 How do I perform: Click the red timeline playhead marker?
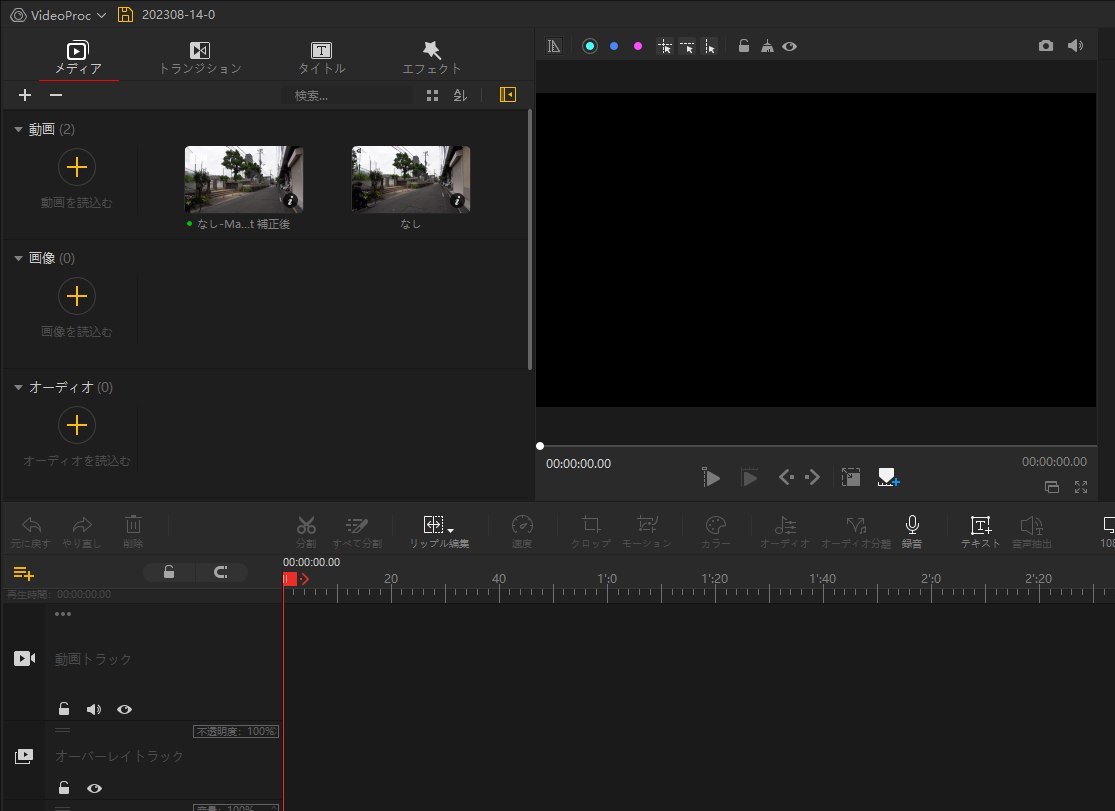click(289, 579)
